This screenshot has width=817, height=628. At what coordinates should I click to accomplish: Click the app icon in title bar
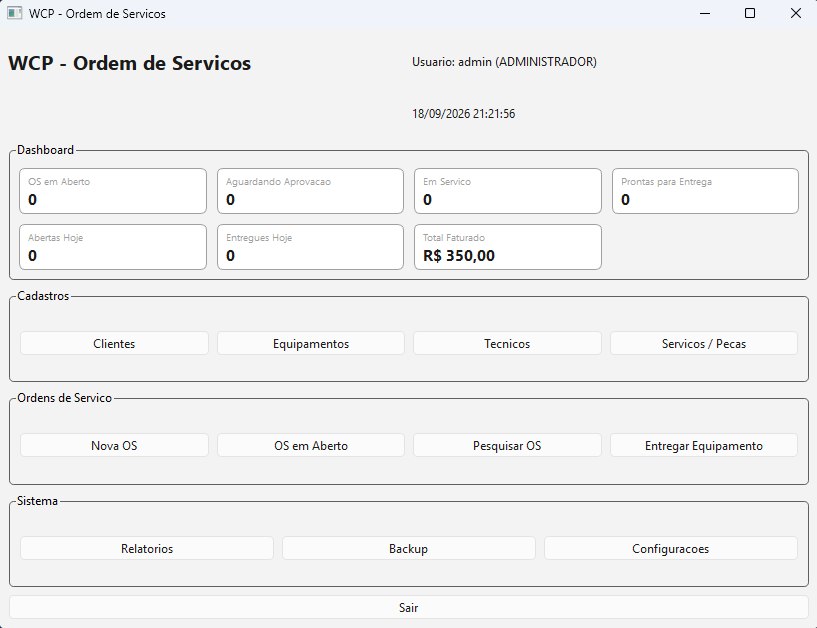point(15,14)
